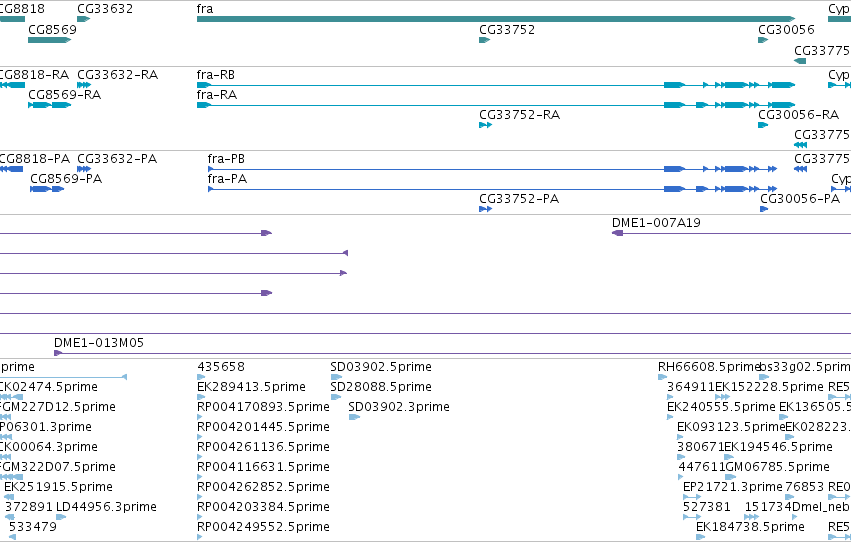Select the LD44956.3prime EST label
This screenshot has height=542, width=851.
106,507
